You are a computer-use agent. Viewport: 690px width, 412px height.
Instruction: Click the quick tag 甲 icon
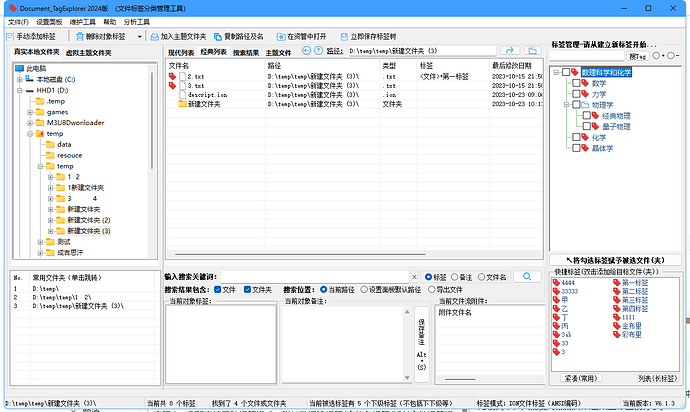(556, 300)
